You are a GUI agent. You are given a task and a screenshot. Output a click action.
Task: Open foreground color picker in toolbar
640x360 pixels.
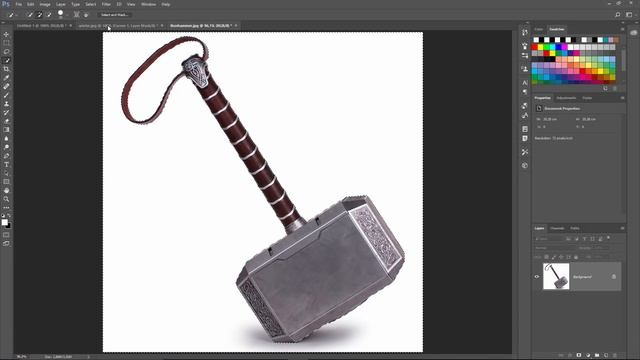(x=4, y=222)
